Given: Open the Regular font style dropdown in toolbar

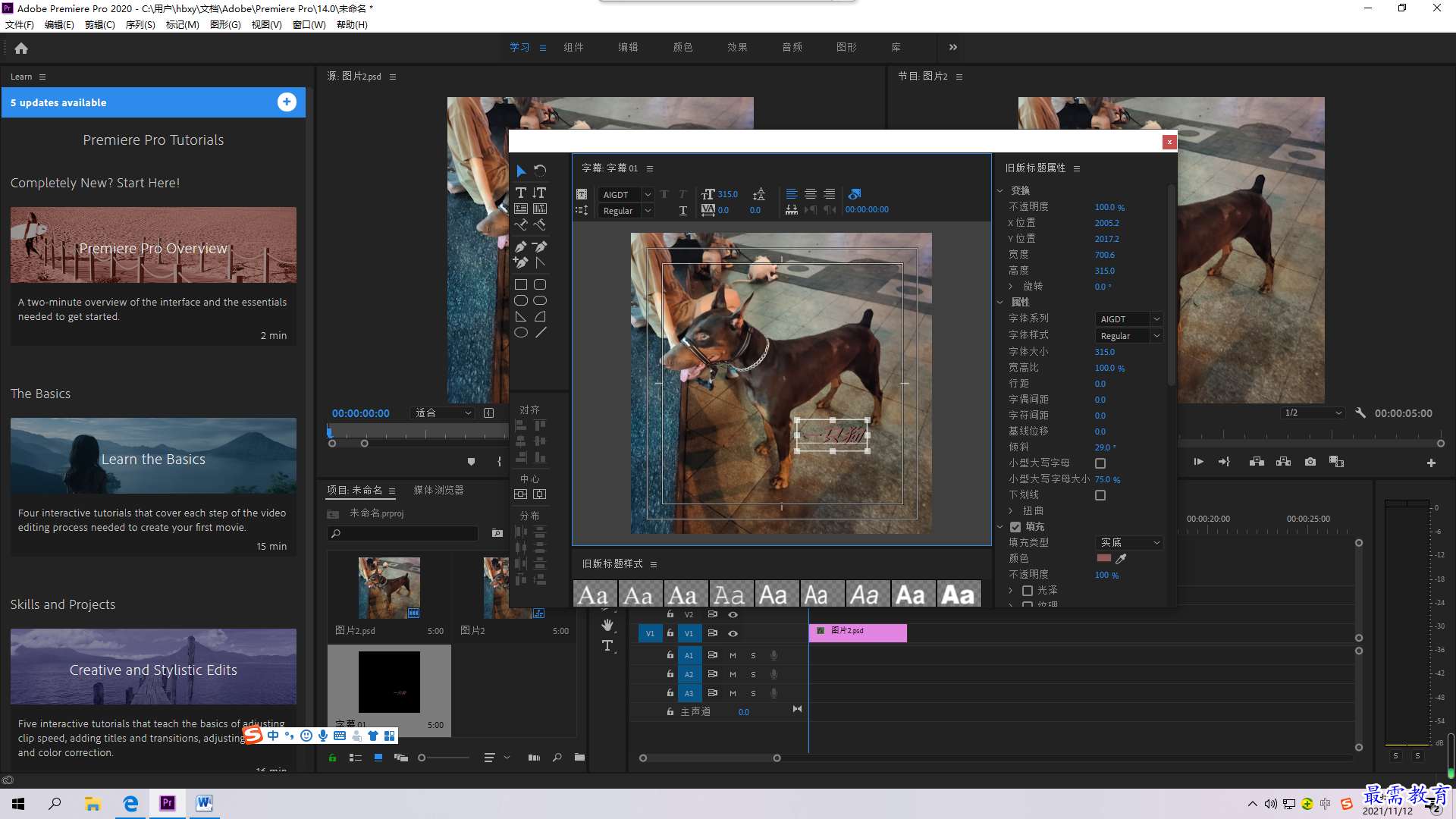Looking at the screenshot, I should tap(626, 211).
